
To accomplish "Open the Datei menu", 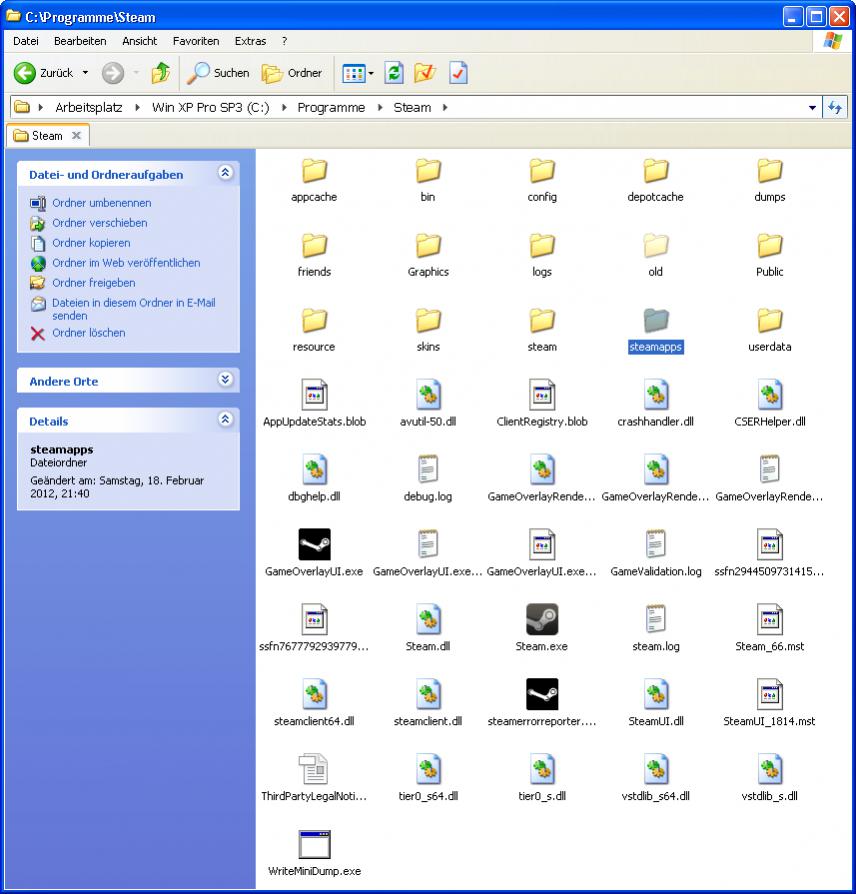I will point(26,41).
